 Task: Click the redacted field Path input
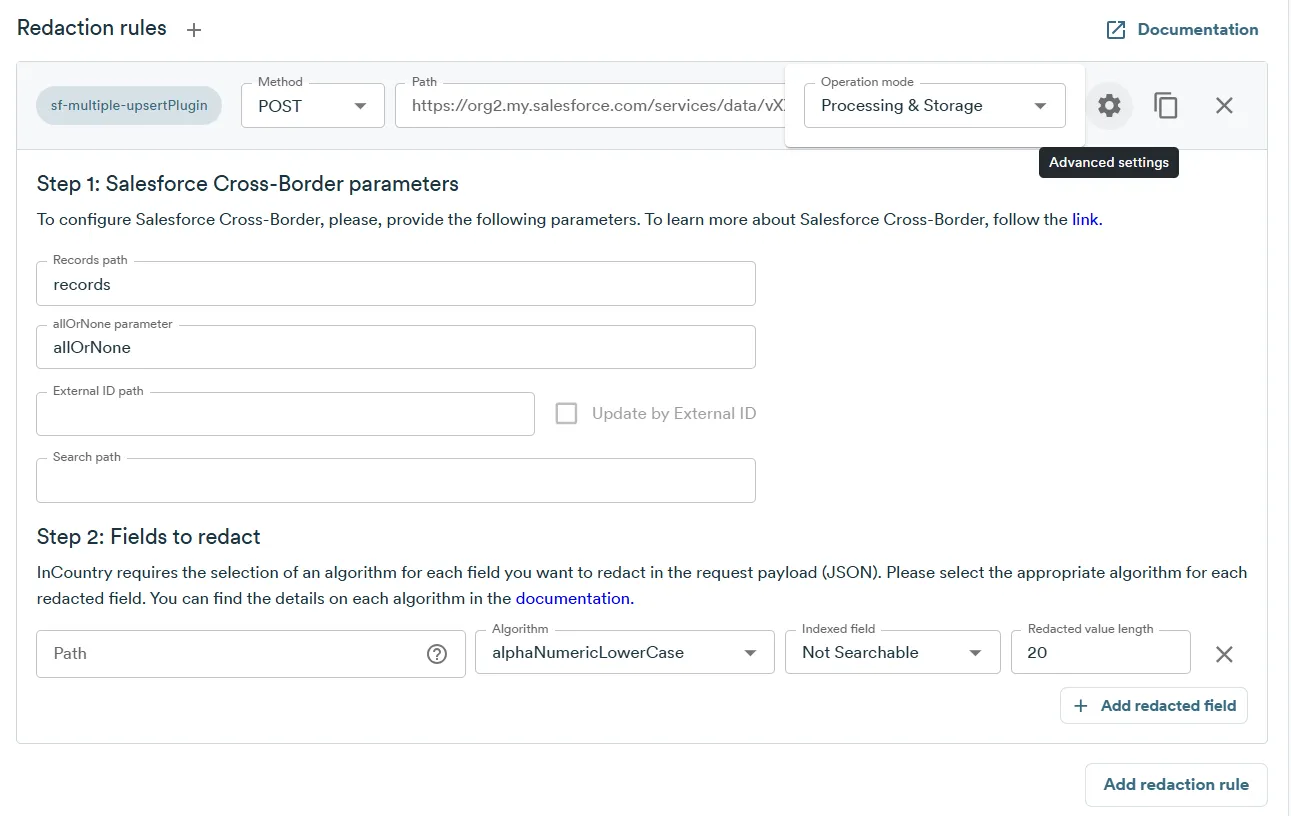(x=230, y=654)
